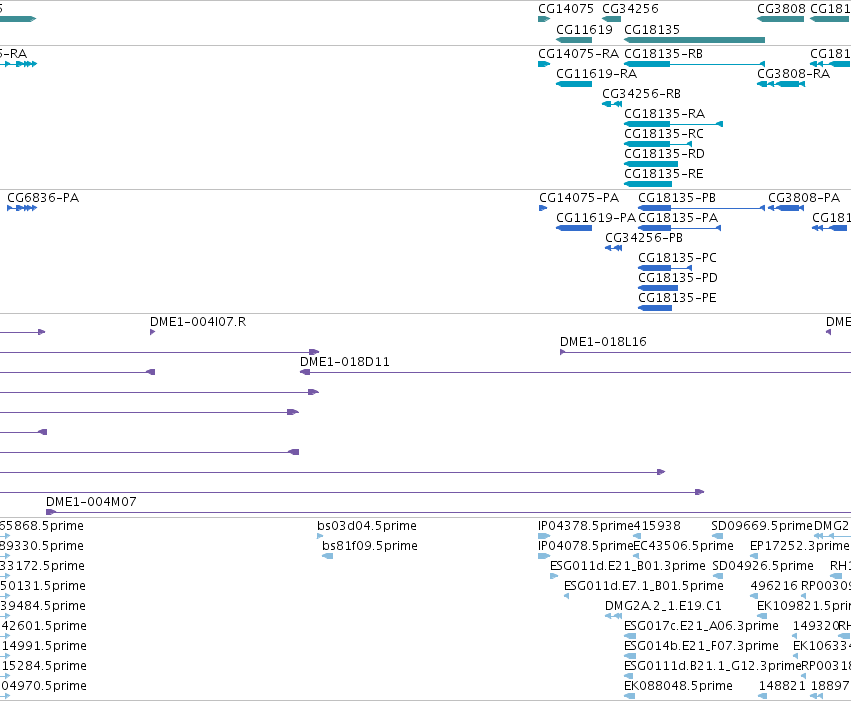
Task: Click the CG14075-PA protein label
Action: [579, 198]
